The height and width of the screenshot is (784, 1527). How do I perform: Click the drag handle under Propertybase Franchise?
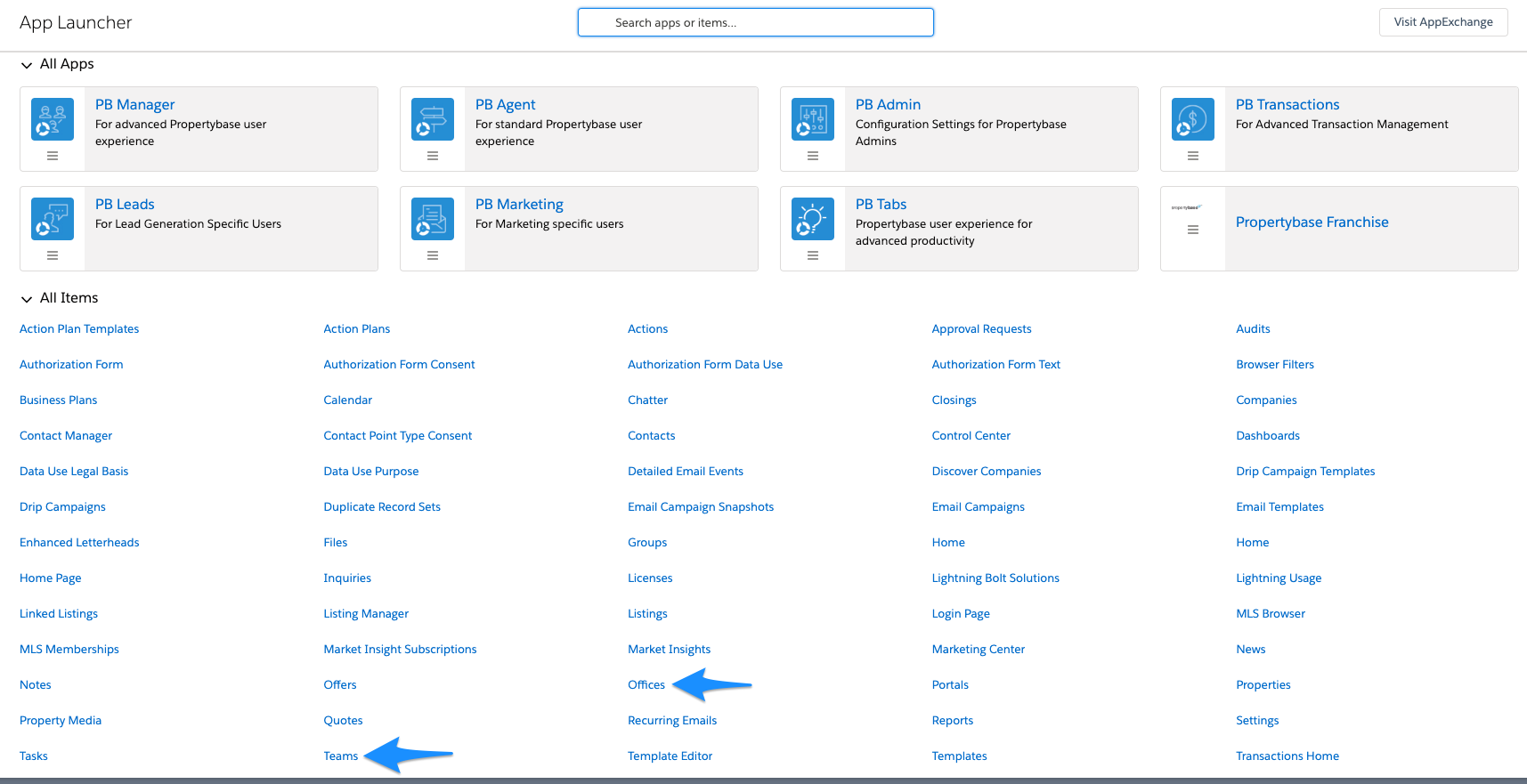tap(1193, 230)
